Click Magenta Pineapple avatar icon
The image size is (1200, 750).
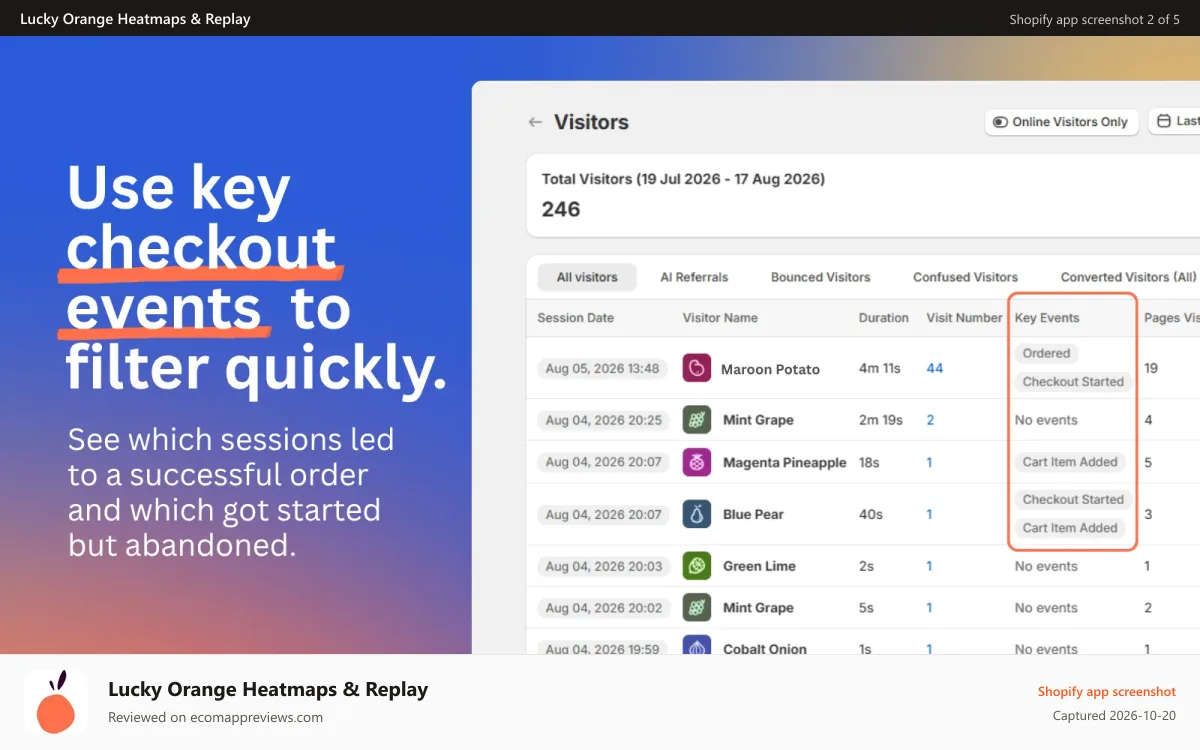point(697,462)
